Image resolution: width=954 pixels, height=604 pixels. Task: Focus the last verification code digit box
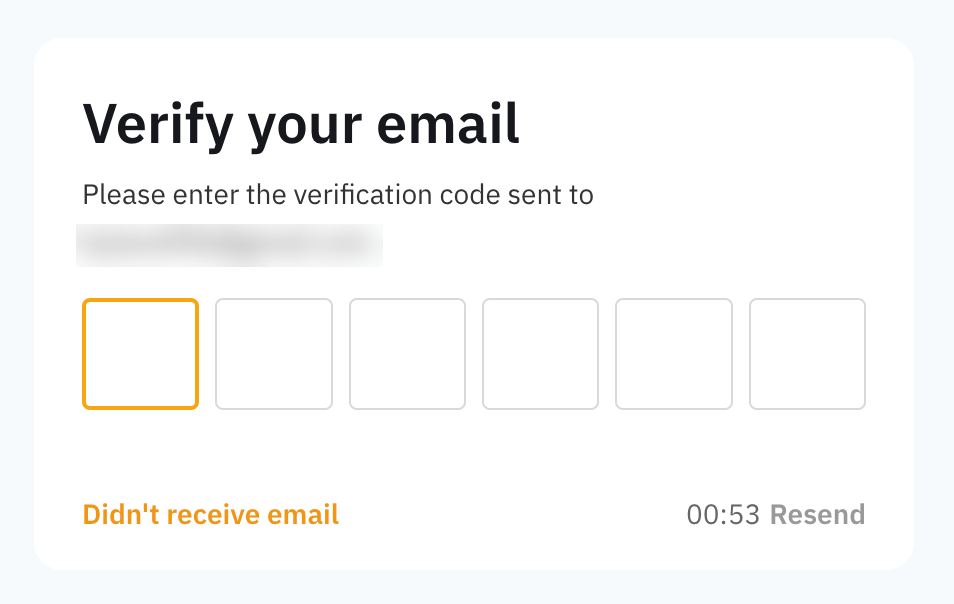coord(807,354)
